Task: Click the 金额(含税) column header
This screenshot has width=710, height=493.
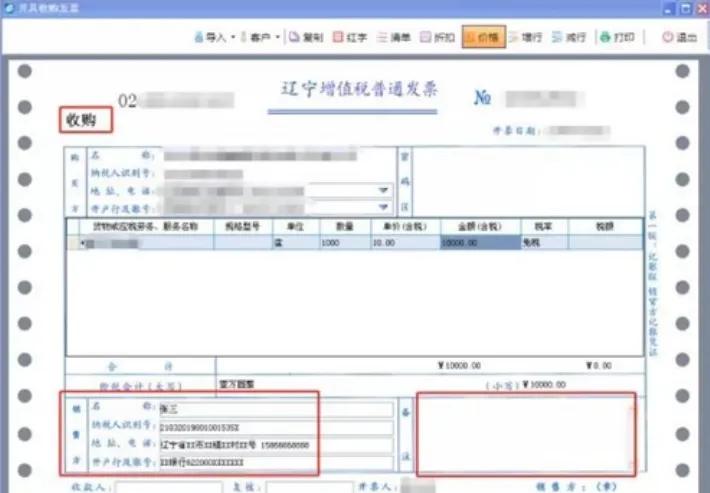Action: coord(480,226)
